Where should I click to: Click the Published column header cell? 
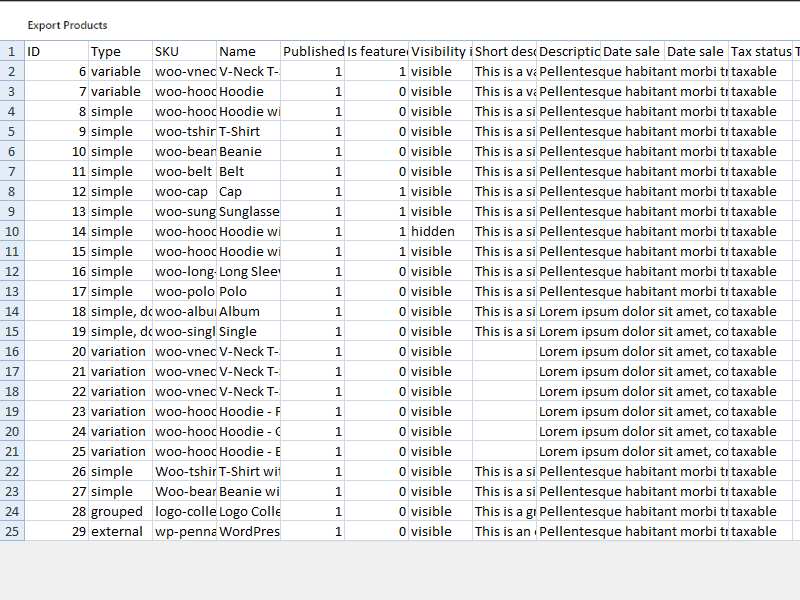click(312, 51)
